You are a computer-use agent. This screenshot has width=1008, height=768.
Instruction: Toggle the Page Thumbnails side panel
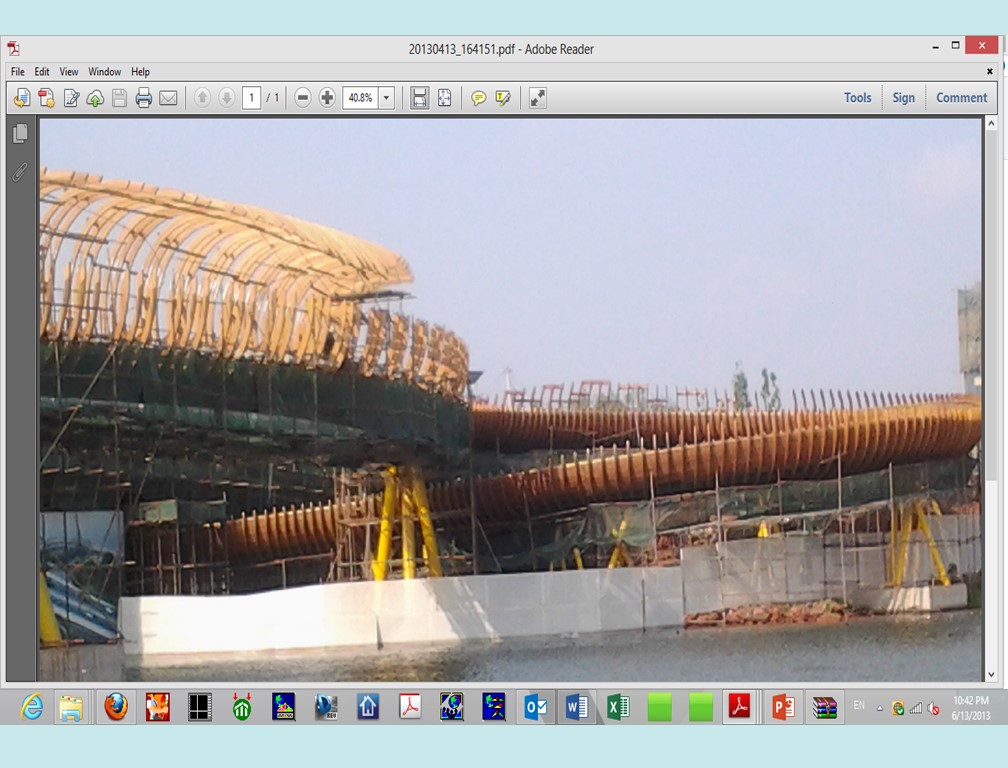[x=20, y=131]
